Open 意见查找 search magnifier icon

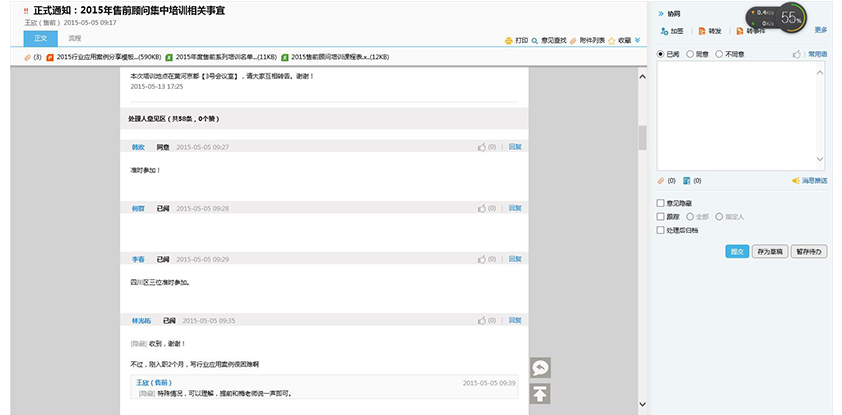tap(534, 41)
